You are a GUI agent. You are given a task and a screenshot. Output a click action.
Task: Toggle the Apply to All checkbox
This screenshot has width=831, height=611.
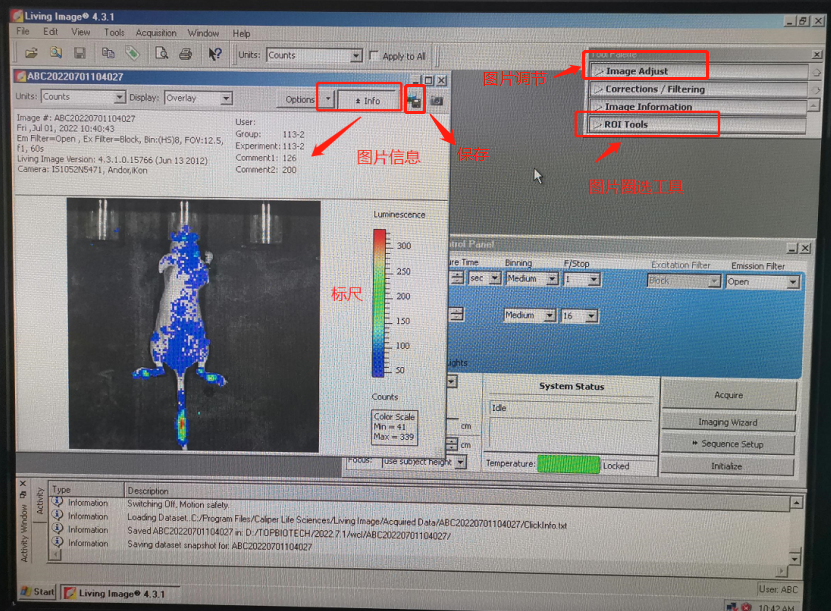click(374, 55)
